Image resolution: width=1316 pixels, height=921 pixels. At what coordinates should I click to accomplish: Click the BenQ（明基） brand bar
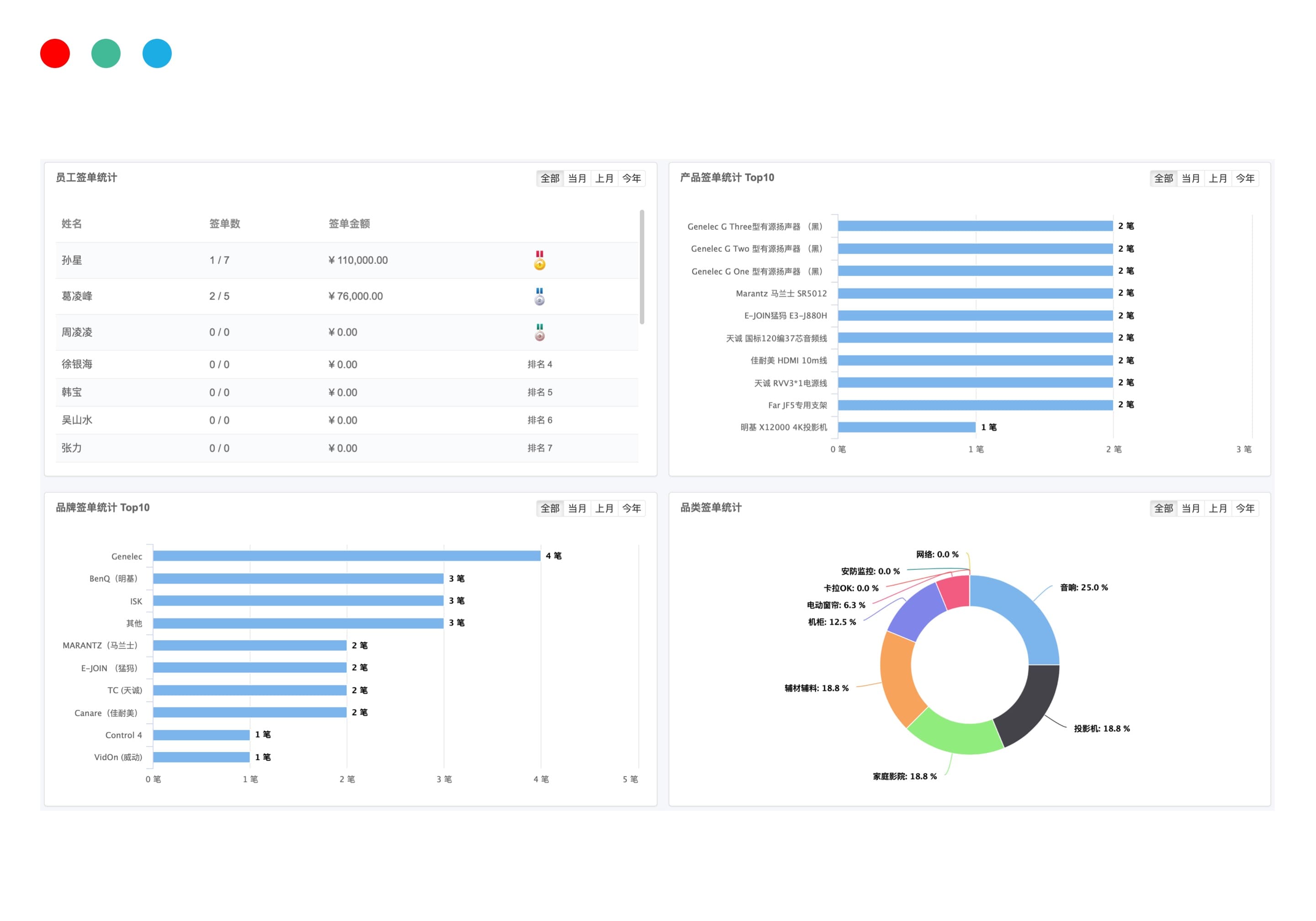coord(298,578)
